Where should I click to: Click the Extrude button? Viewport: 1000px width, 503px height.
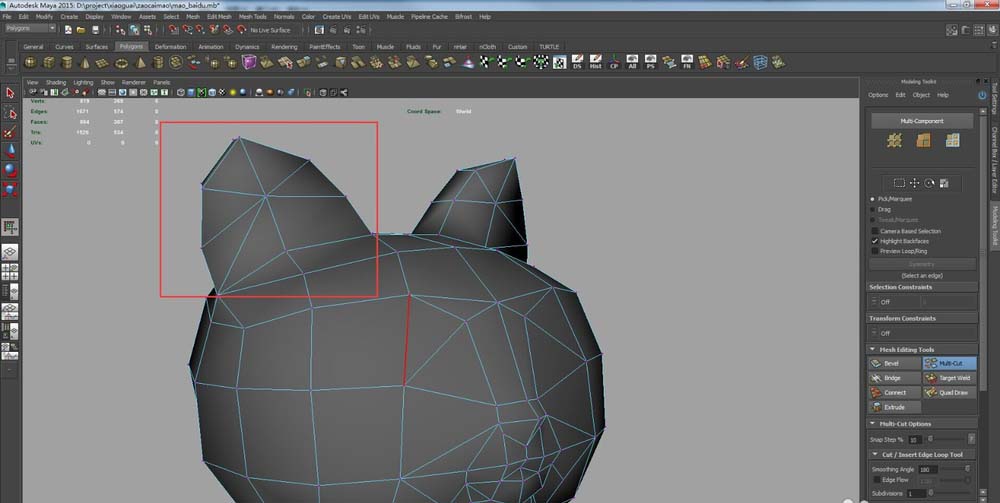895,407
